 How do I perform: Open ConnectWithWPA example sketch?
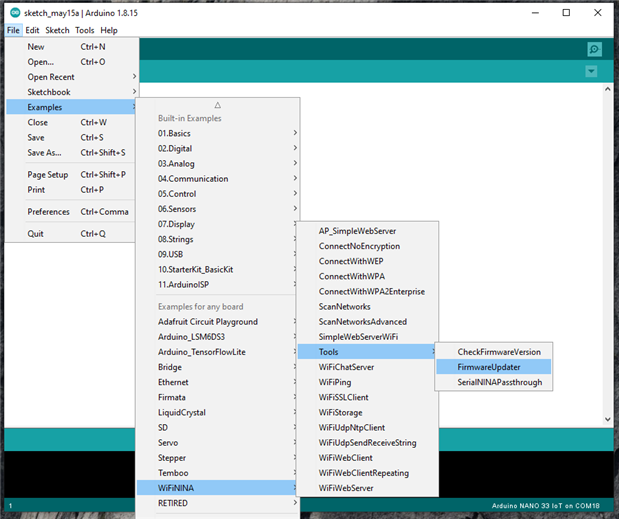[351, 276]
